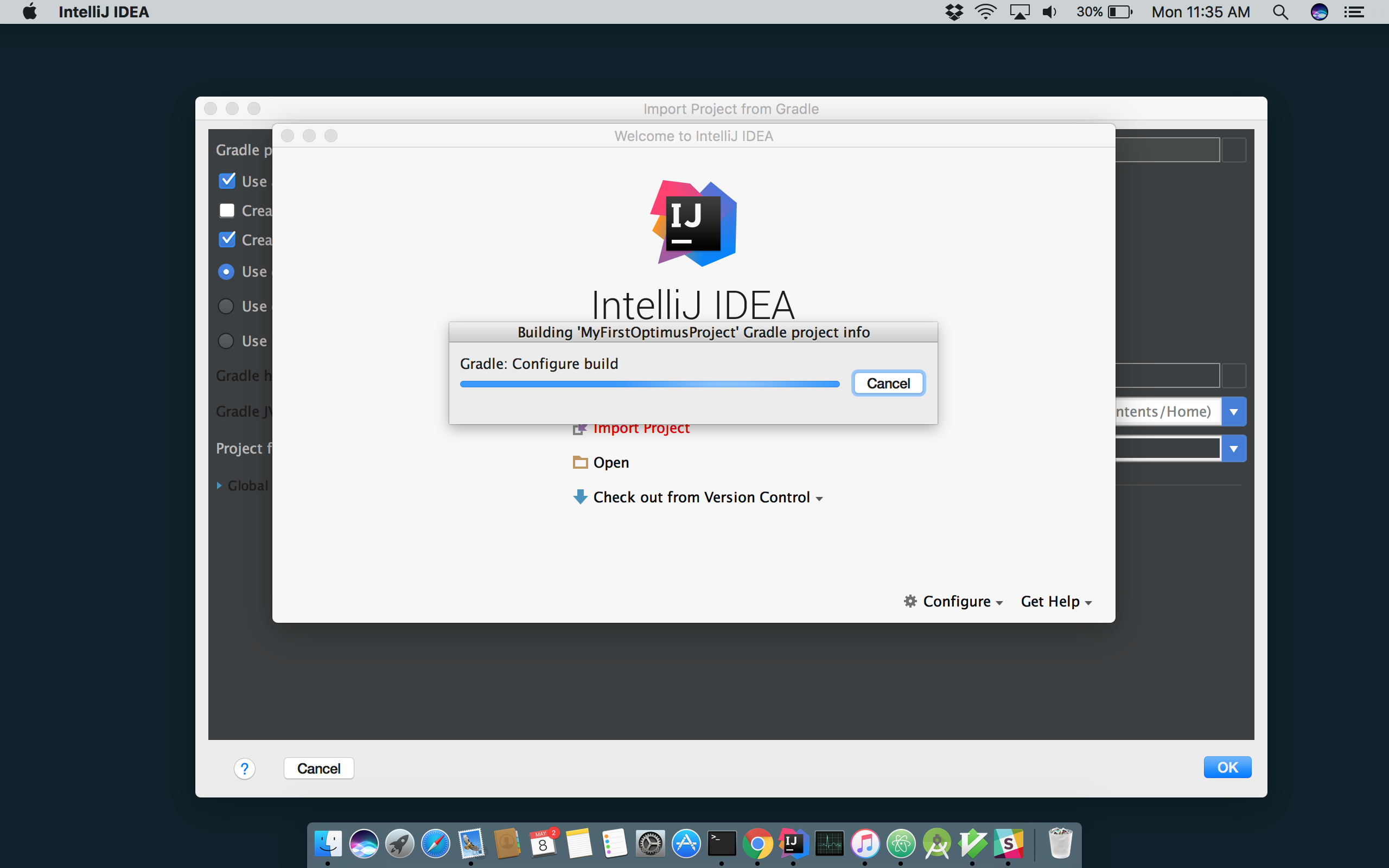Open Spotlight search magnifier

(1280, 12)
